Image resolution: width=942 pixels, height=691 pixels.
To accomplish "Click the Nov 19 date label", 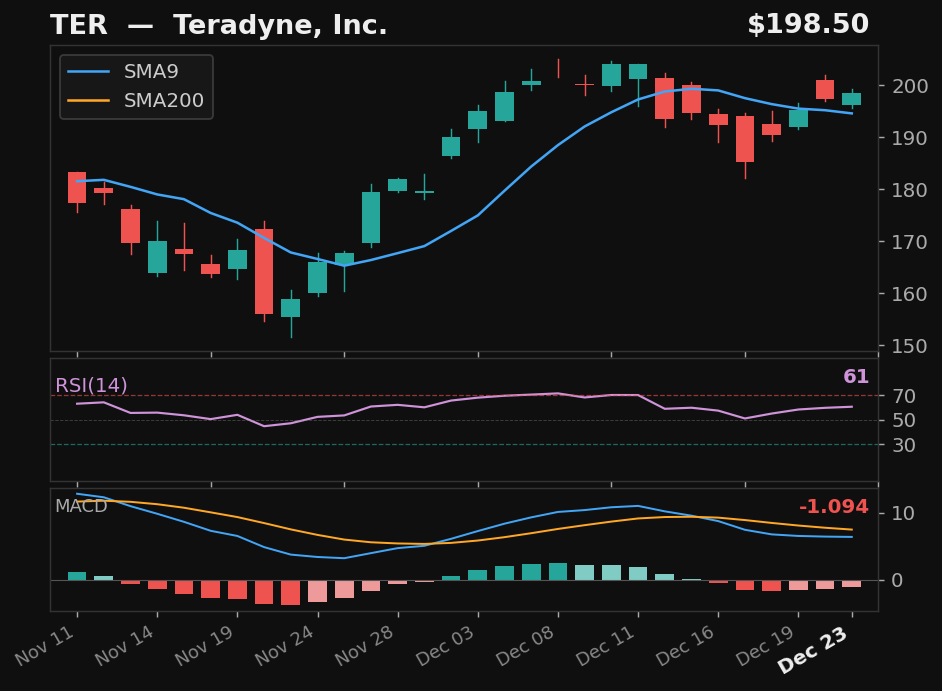I will coord(205,645).
